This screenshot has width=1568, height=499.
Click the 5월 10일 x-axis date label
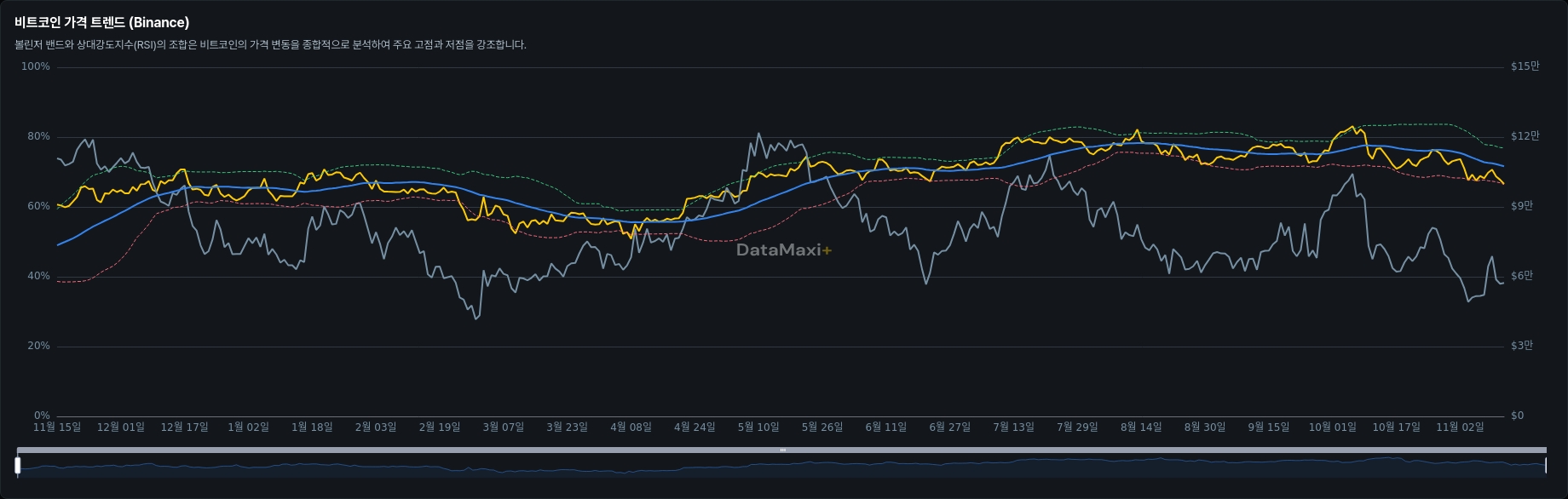pos(758,427)
